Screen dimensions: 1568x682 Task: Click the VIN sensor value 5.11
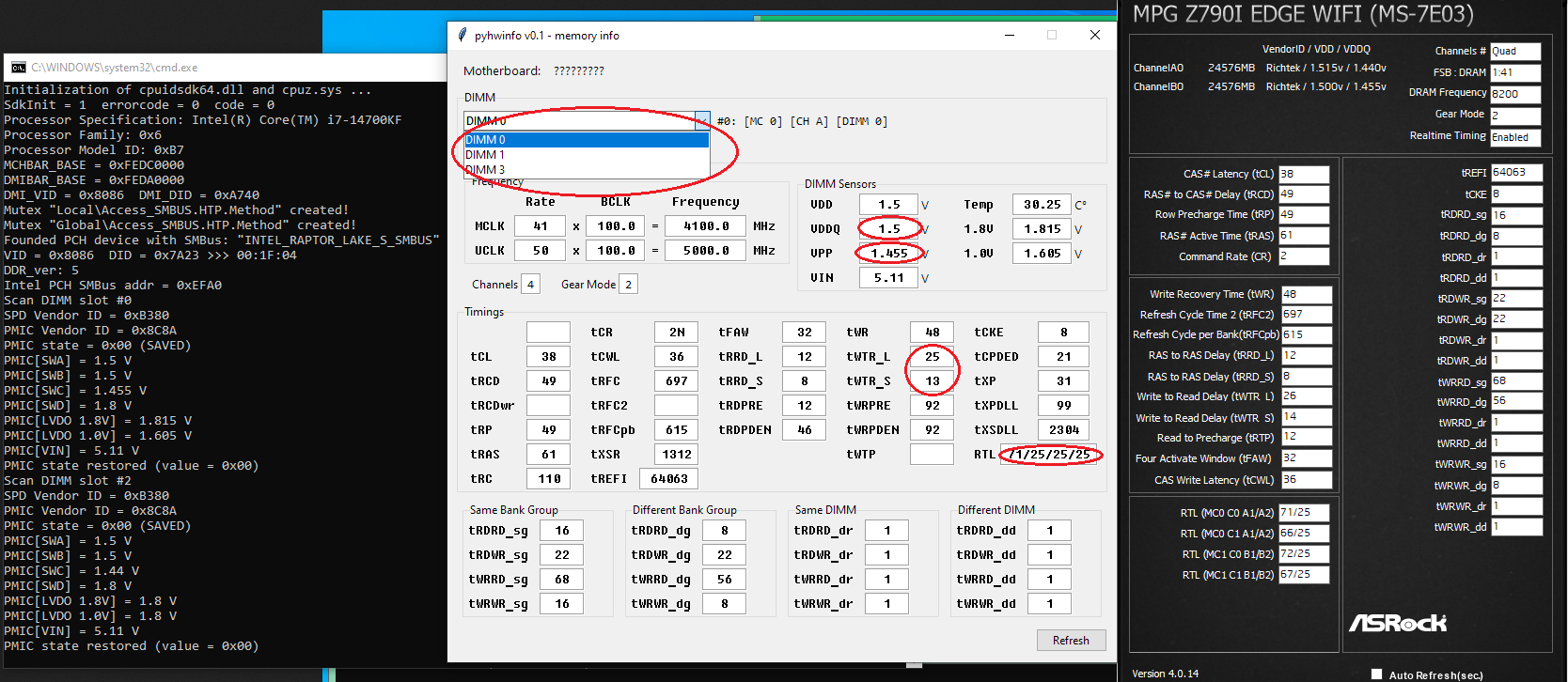pos(888,278)
